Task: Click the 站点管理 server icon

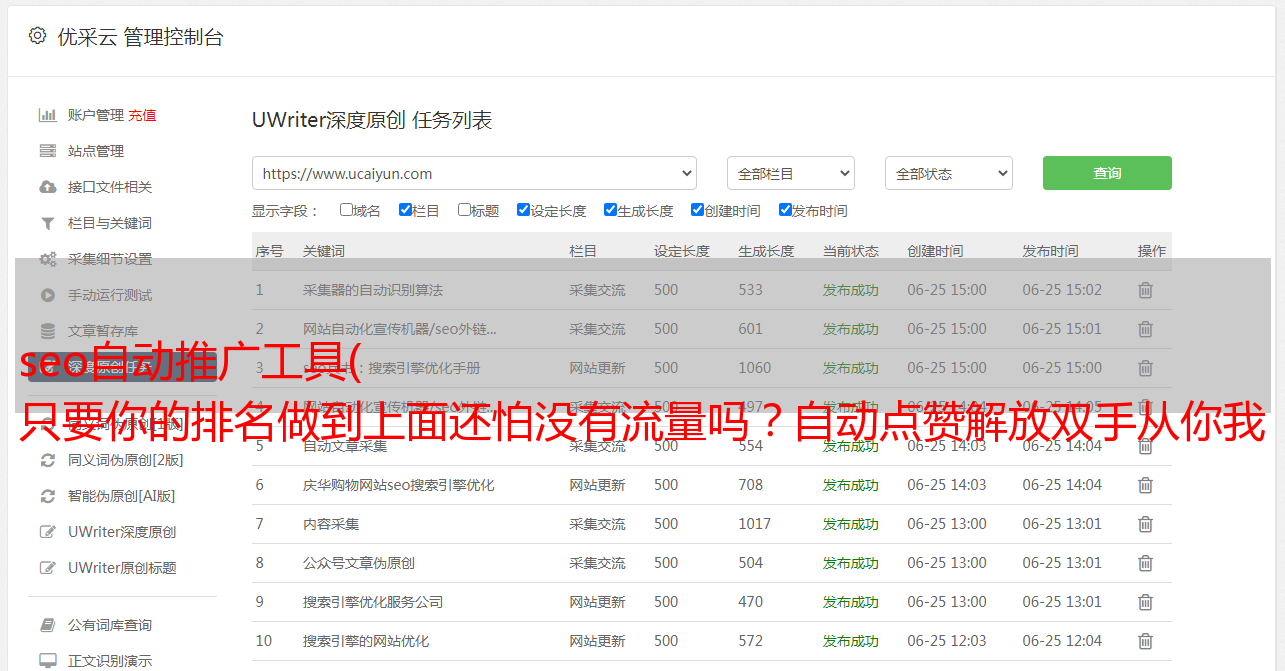Action: (x=47, y=151)
